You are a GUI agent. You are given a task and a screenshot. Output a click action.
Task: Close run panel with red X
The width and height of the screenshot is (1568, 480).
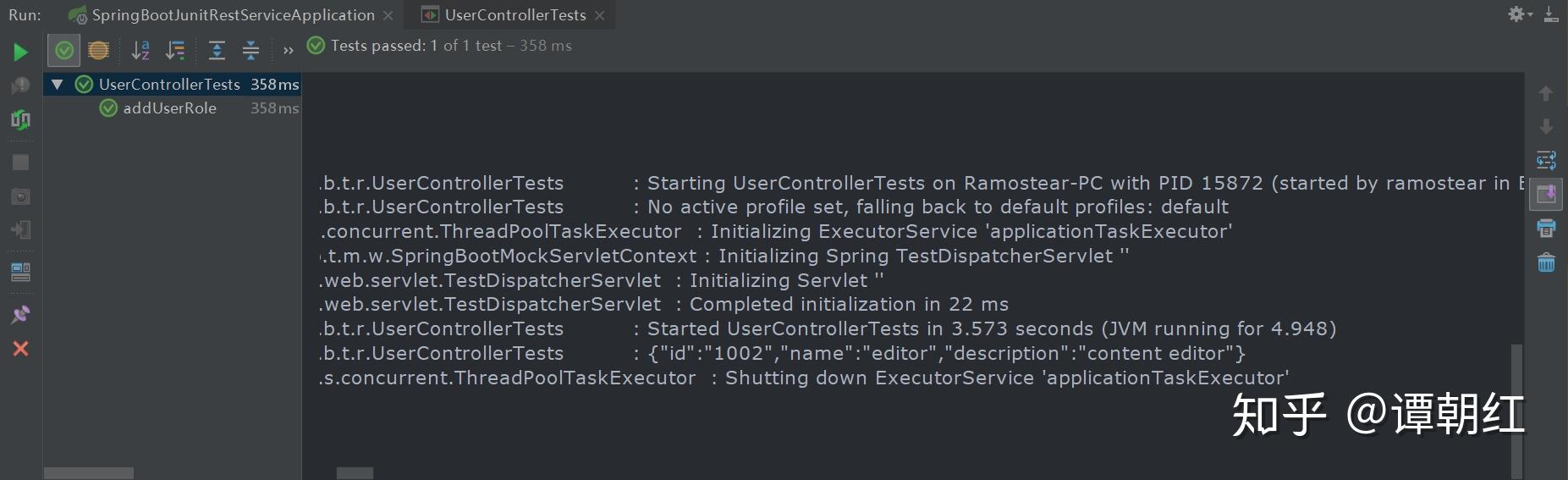[x=20, y=349]
